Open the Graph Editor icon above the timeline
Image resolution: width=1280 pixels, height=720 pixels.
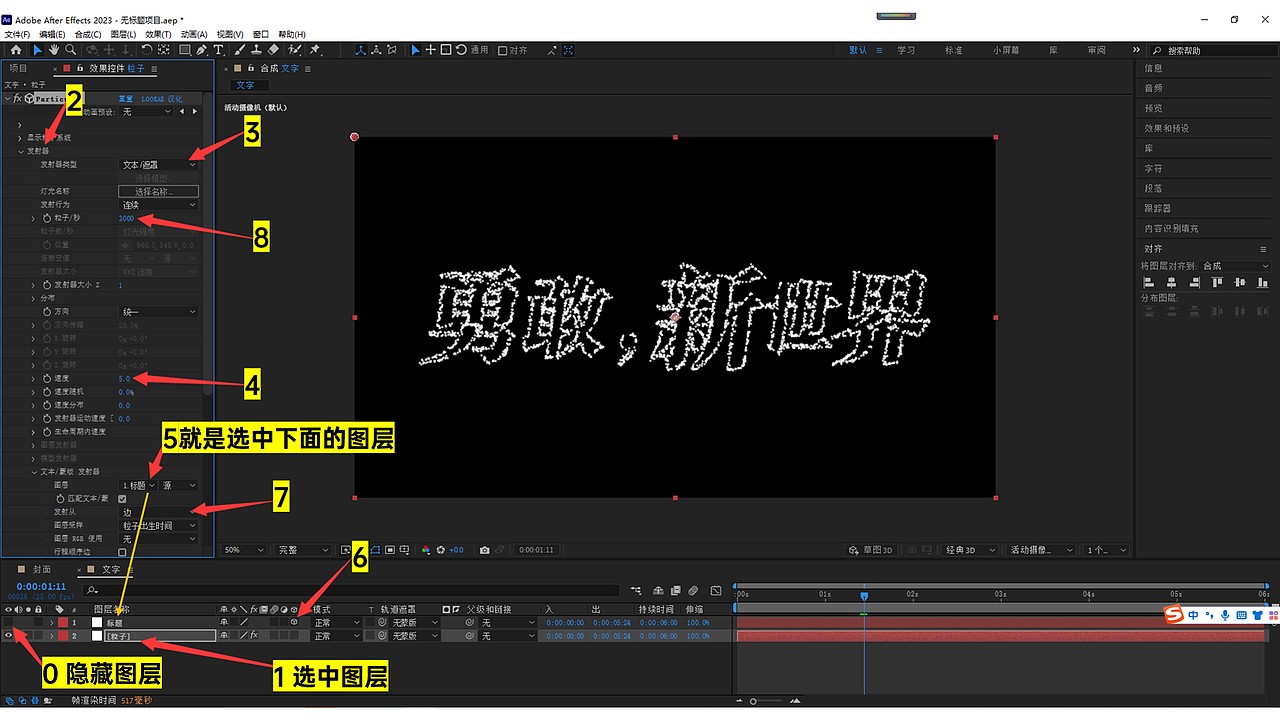[715, 590]
